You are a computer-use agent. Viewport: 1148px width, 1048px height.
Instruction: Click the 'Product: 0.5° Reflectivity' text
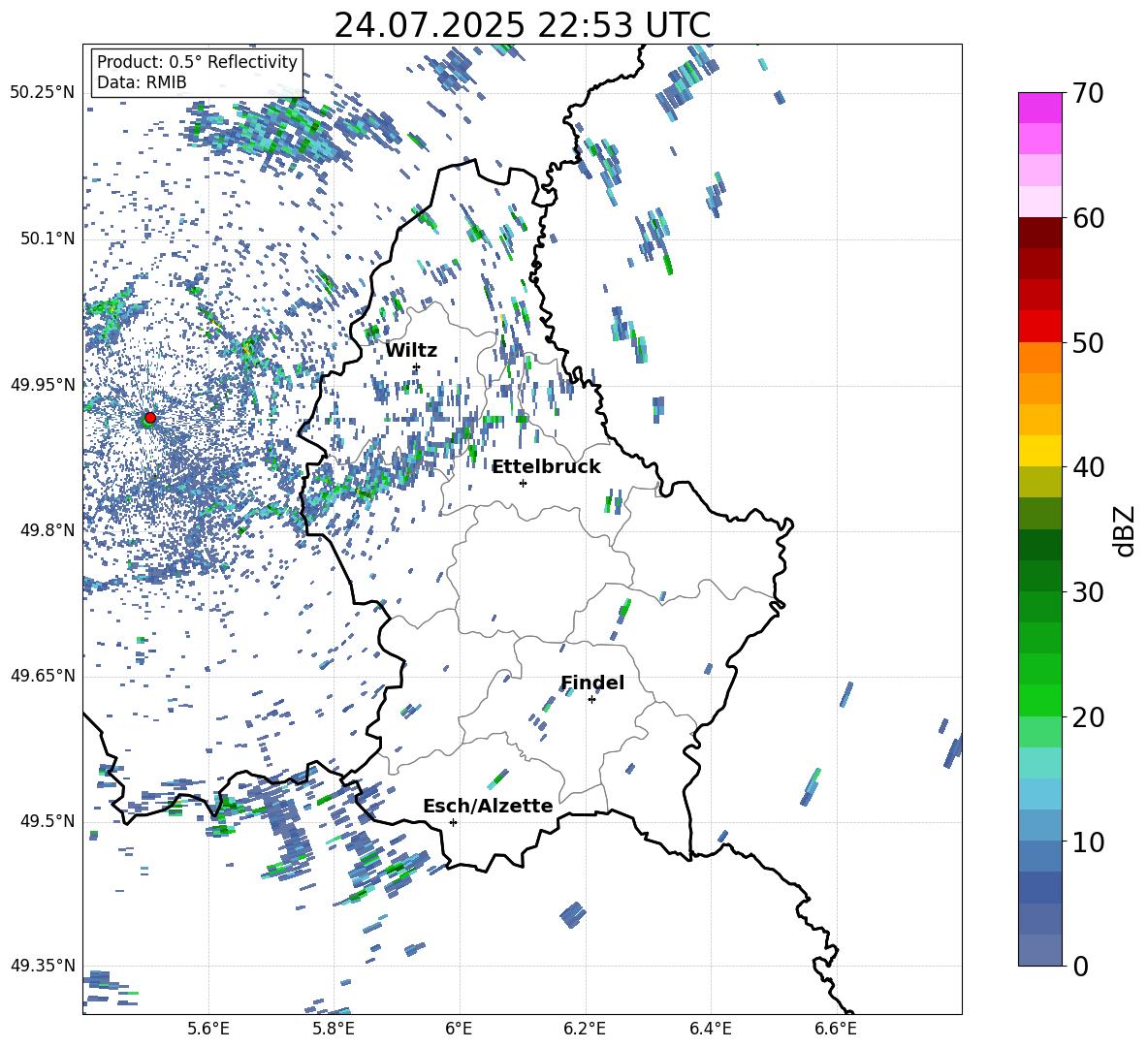coord(197,62)
